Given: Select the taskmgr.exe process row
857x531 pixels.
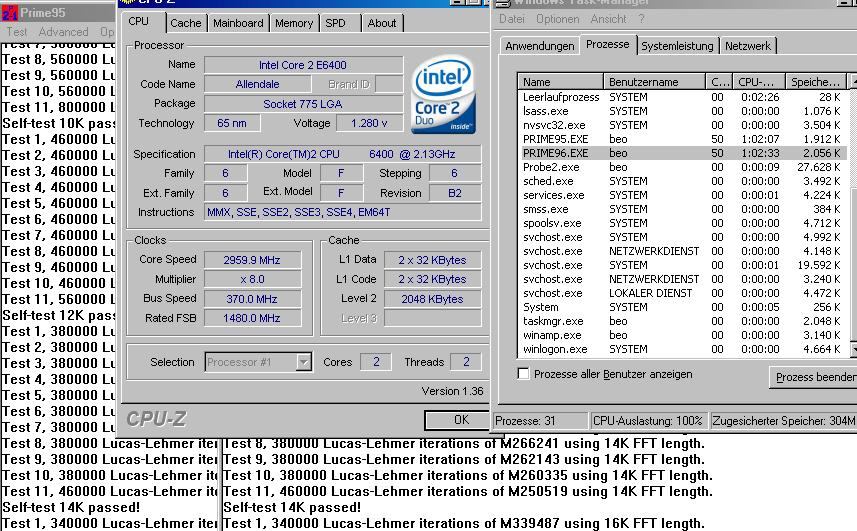Looking at the screenshot, I should pos(682,321).
